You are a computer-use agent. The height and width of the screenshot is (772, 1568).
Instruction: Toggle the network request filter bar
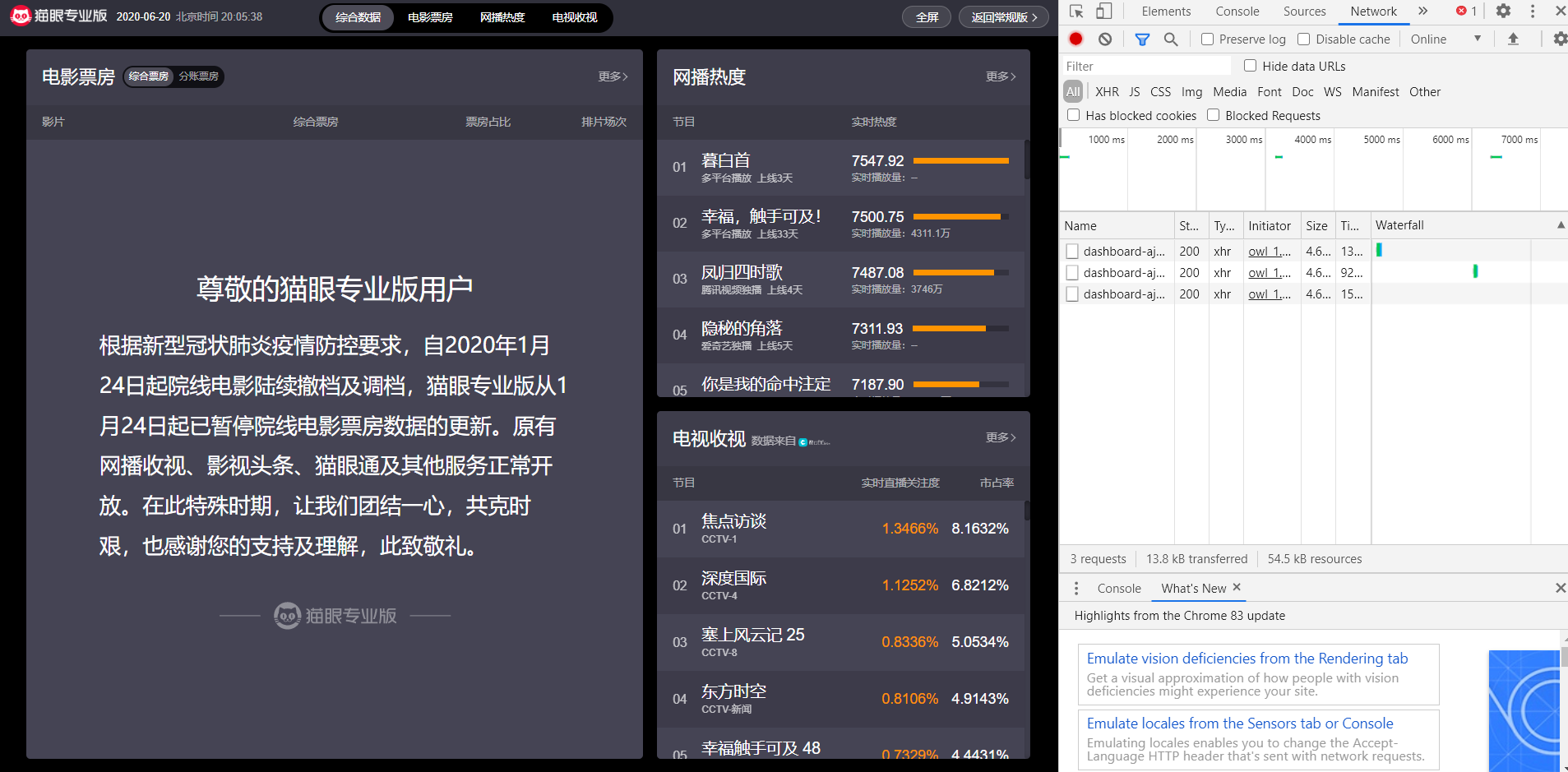point(1142,39)
